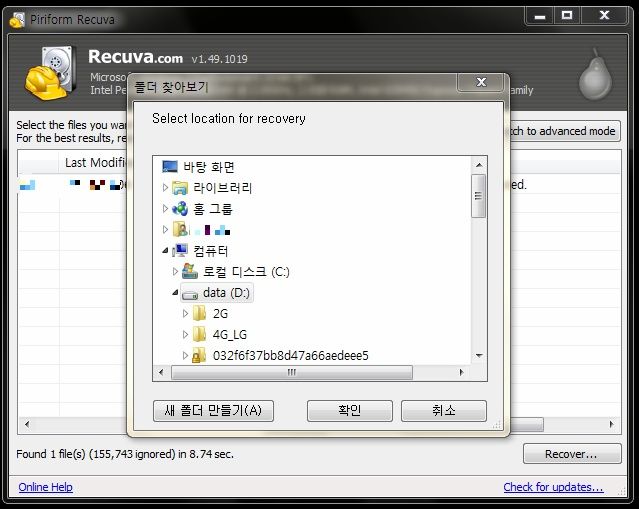Click the Recuva hard-hat drive logo

coord(51,73)
